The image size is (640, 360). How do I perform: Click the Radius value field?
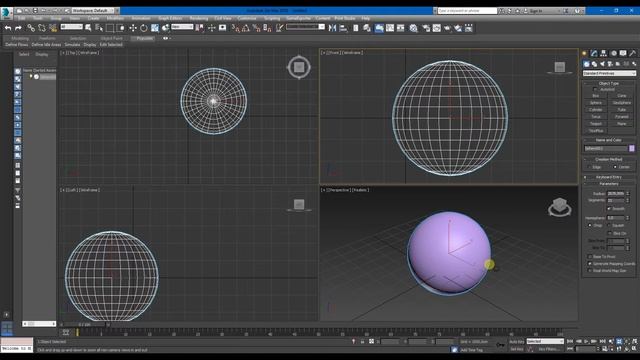point(616,193)
